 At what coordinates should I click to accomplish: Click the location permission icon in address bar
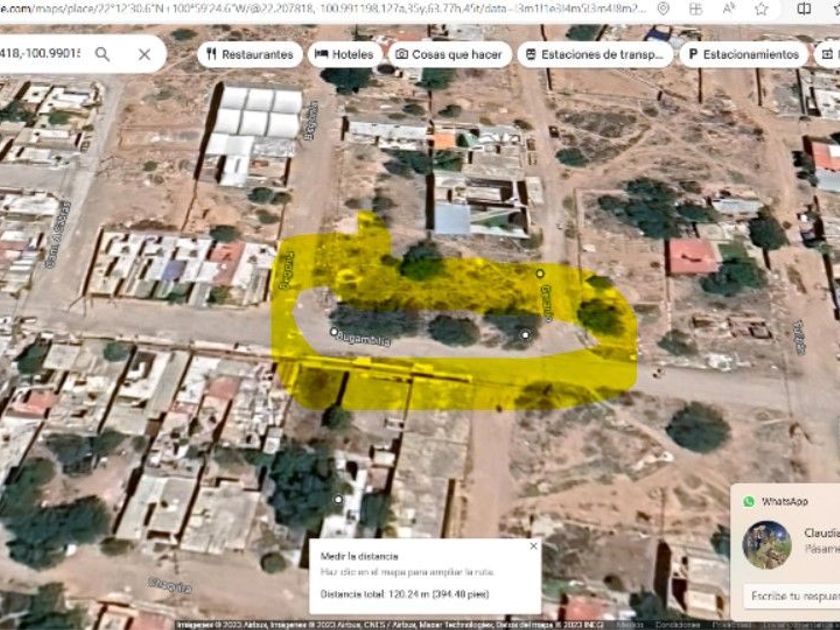[663, 9]
